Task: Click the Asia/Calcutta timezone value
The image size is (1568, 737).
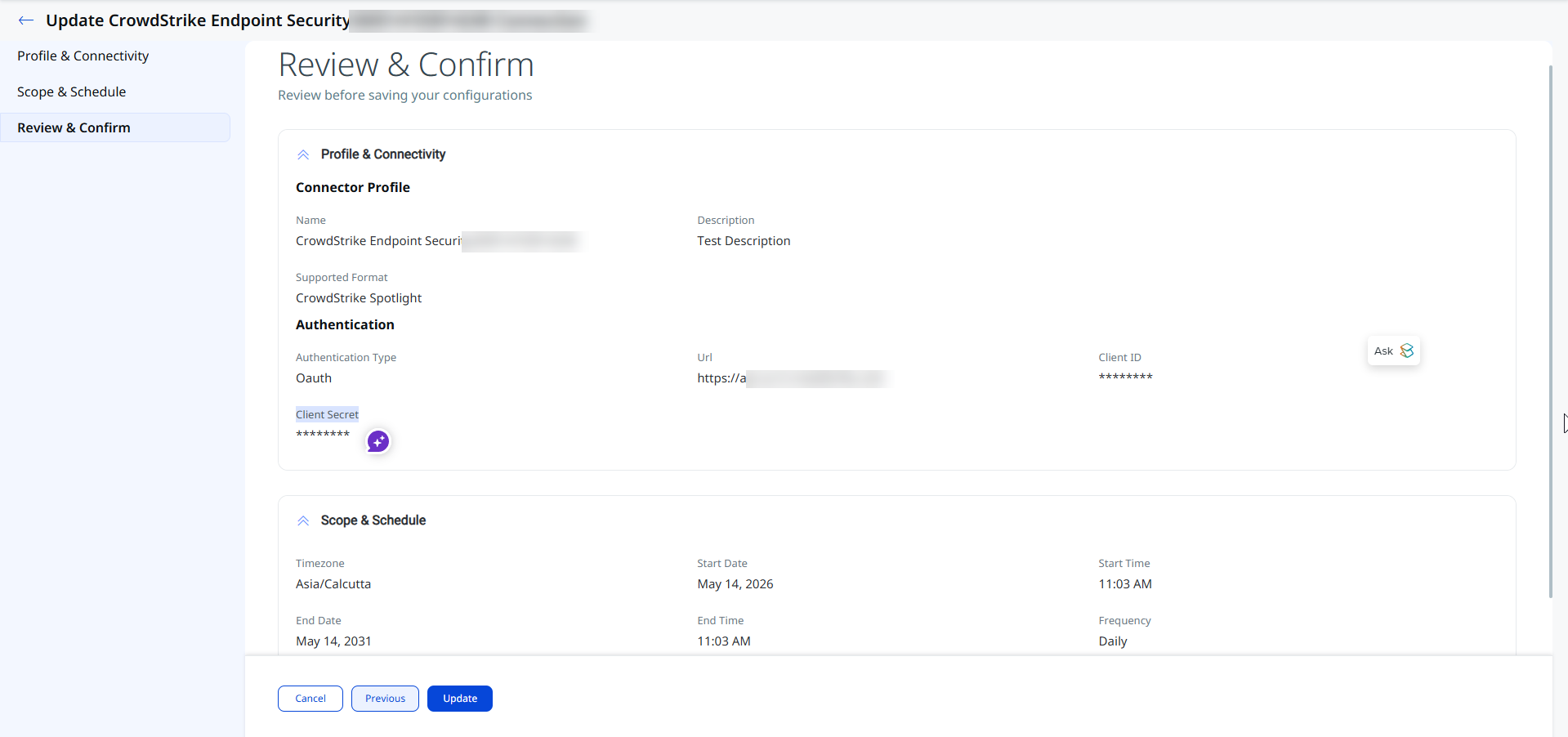Action: pos(333,584)
